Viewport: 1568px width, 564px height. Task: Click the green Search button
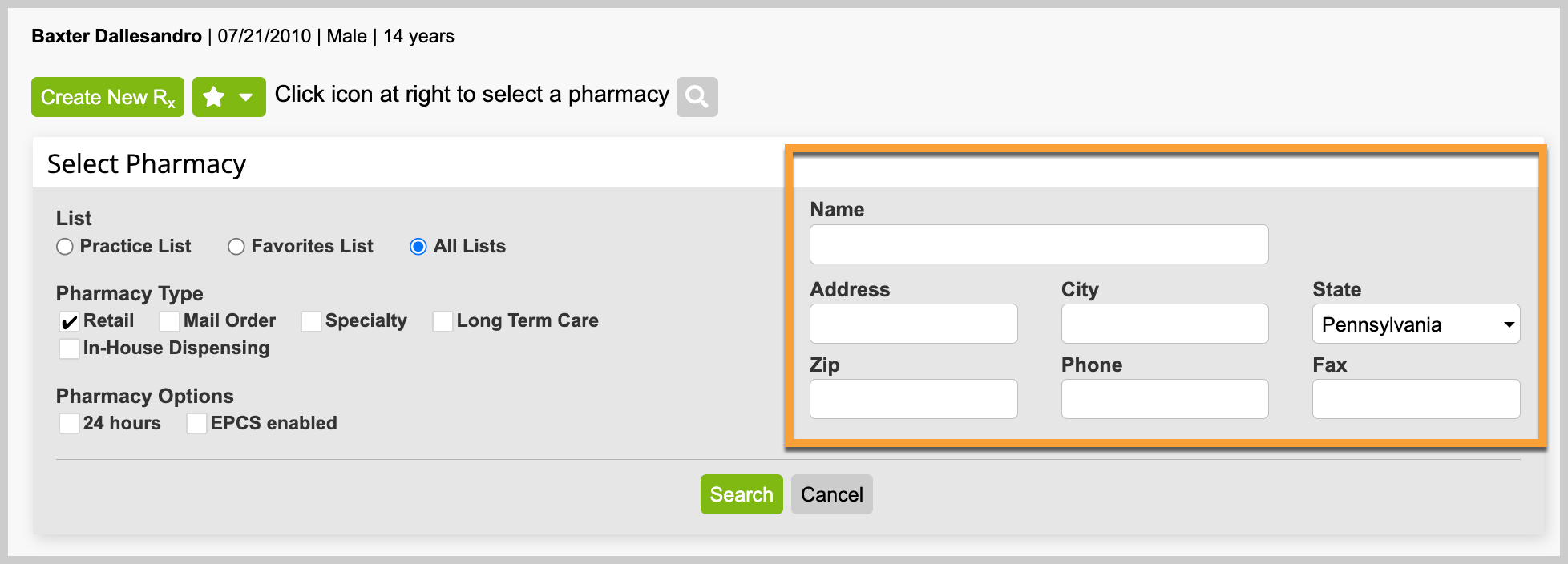point(742,494)
